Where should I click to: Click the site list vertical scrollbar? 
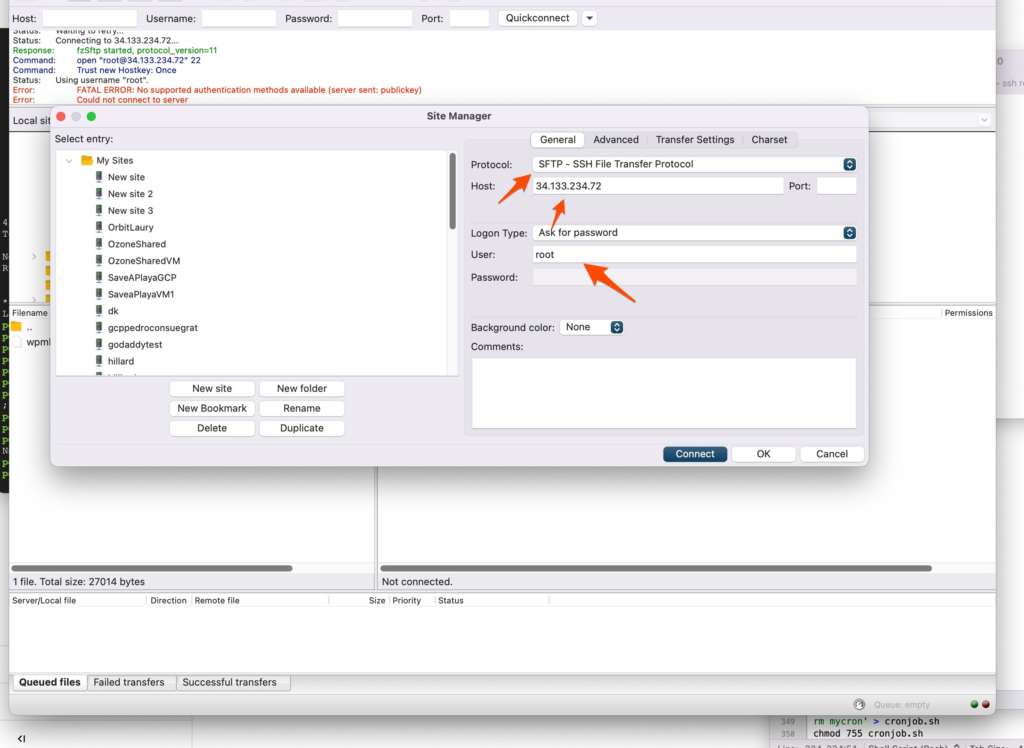452,190
